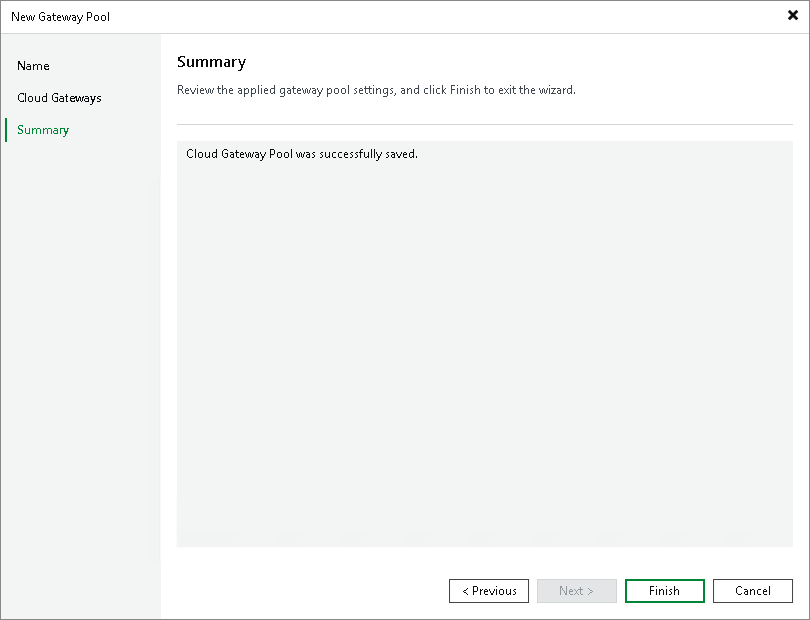Step backward with the Previous navigation button
This screenshot has width=810, height=620.
click(x=488, y=590)
